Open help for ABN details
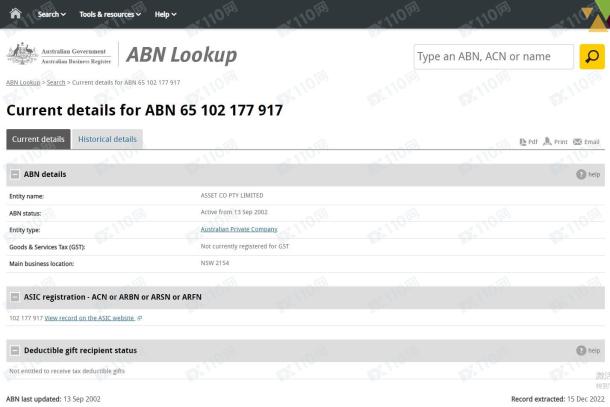 click(x=588, y=174)
